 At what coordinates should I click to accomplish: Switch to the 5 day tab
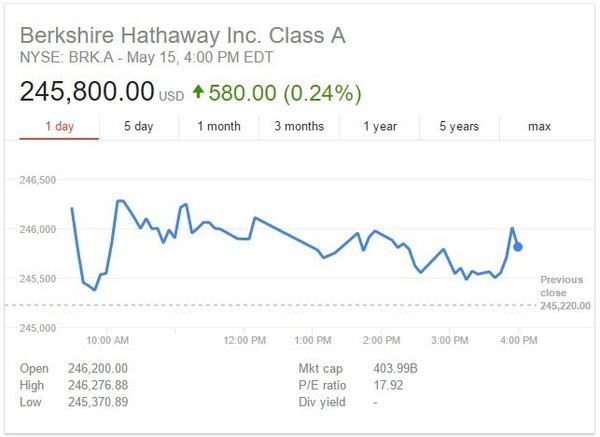coord(138,126)
